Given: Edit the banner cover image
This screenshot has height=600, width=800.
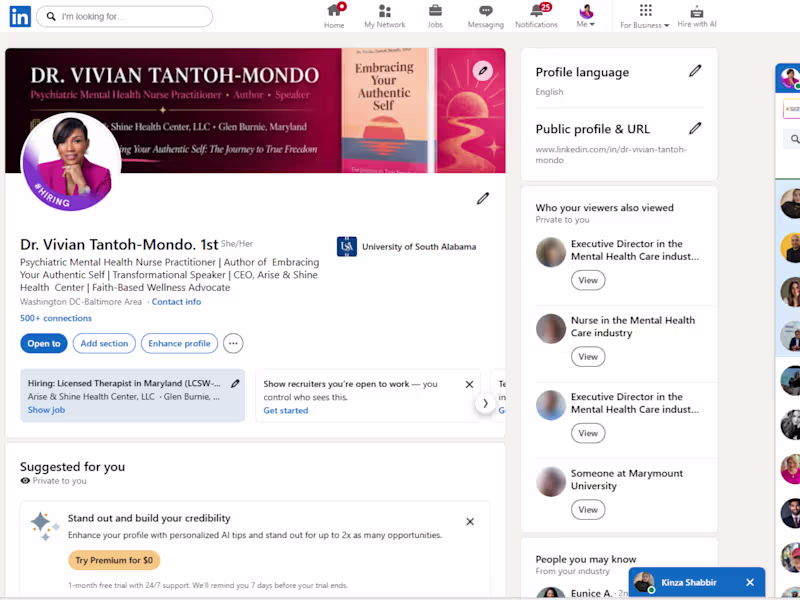Looking at the screenshot, I should [x=483, y=71].
